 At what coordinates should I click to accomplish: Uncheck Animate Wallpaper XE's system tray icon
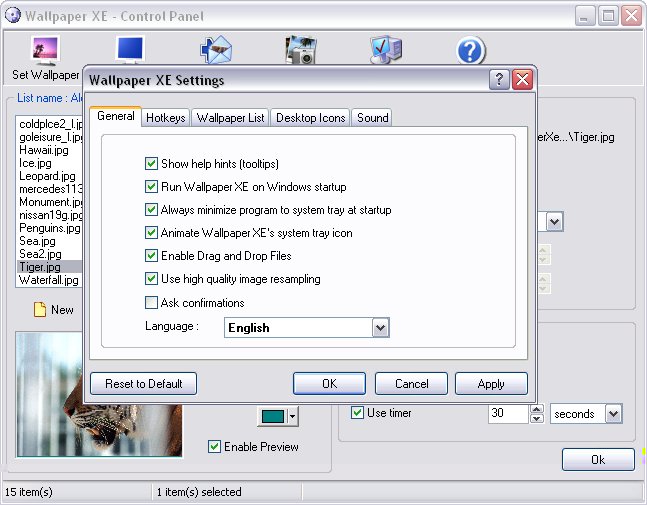pyautogui.click(x=151, y=233)
